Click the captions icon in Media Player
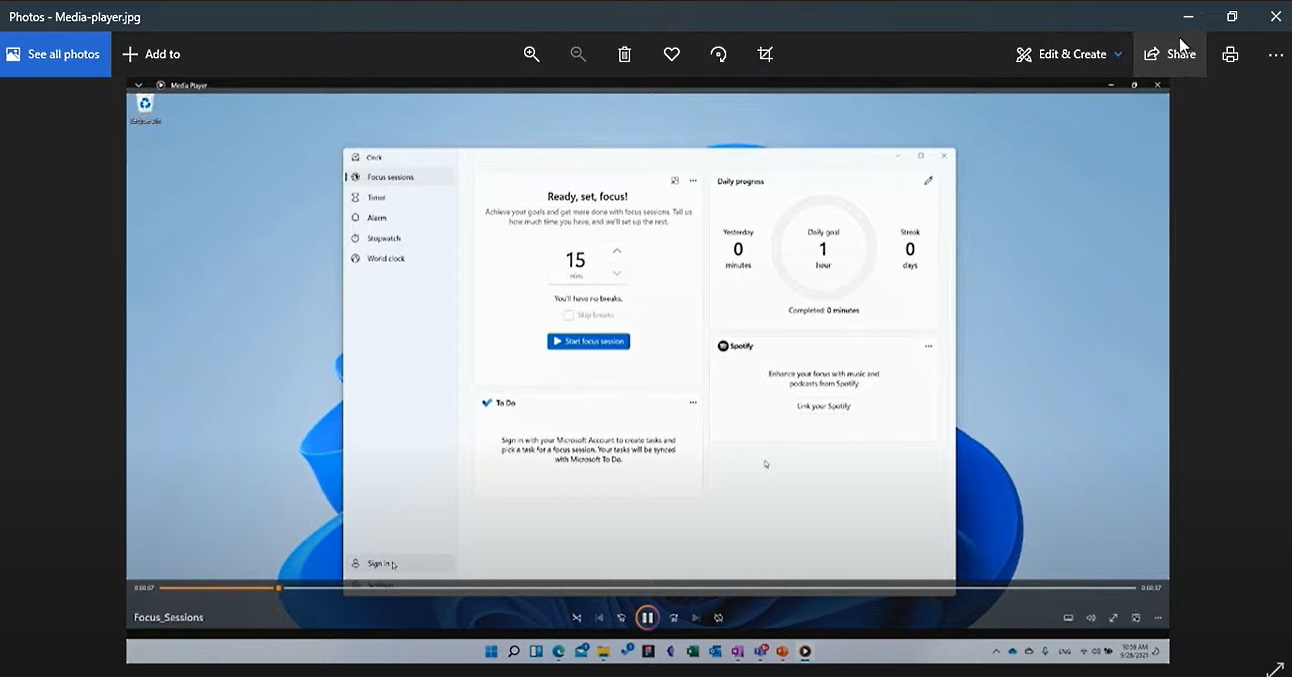 coord(1068,618)
